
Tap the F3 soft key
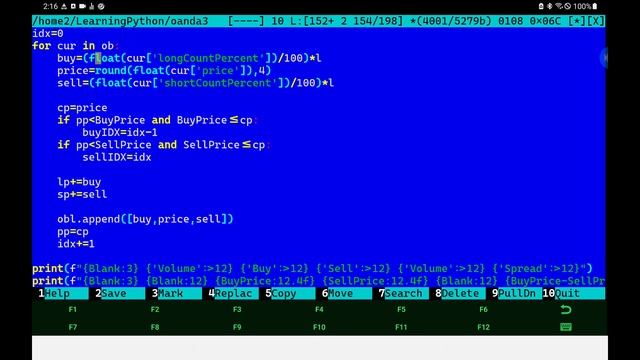pos(237,309)
